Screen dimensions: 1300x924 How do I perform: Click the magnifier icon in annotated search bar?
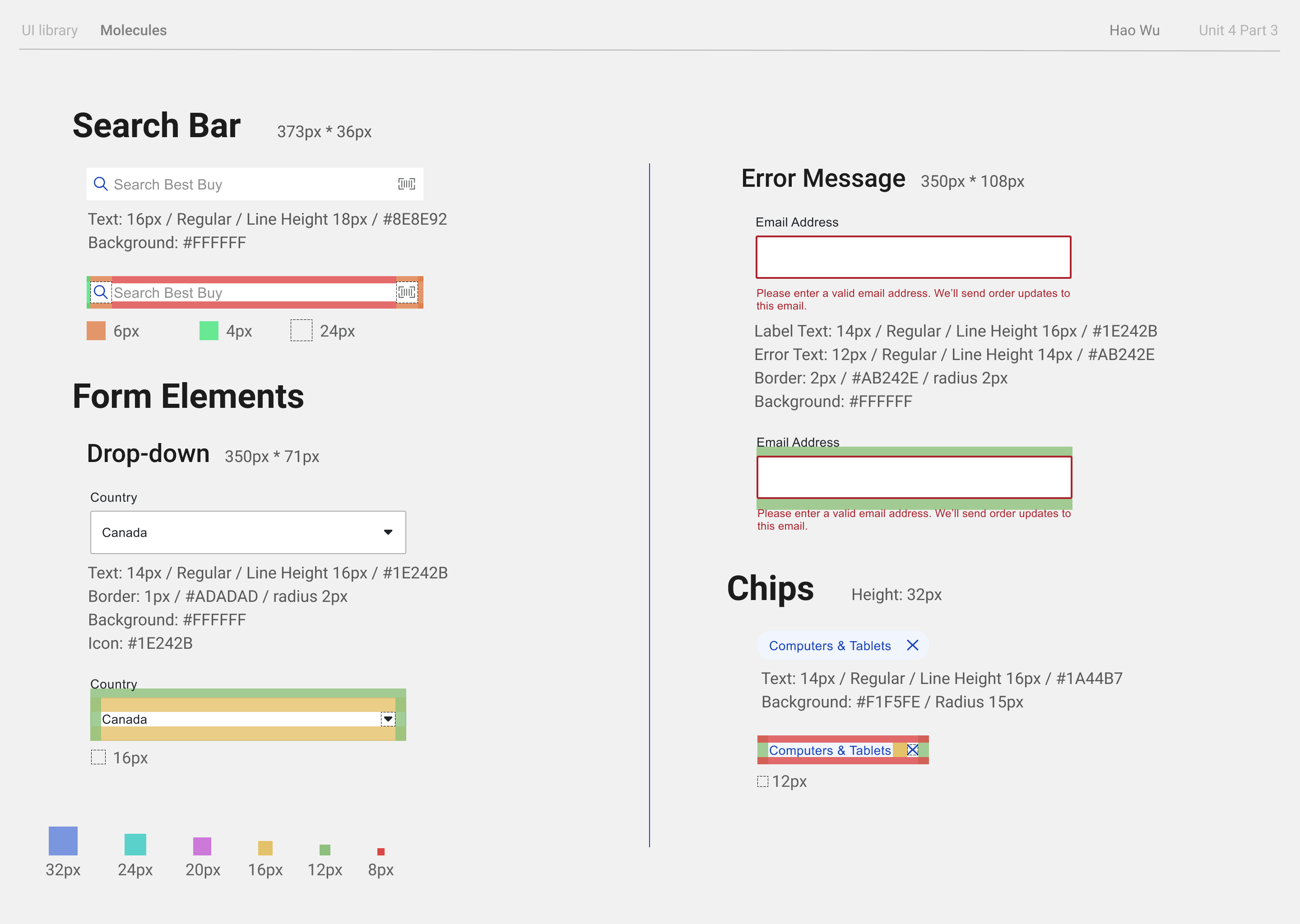tap(101, 292)
